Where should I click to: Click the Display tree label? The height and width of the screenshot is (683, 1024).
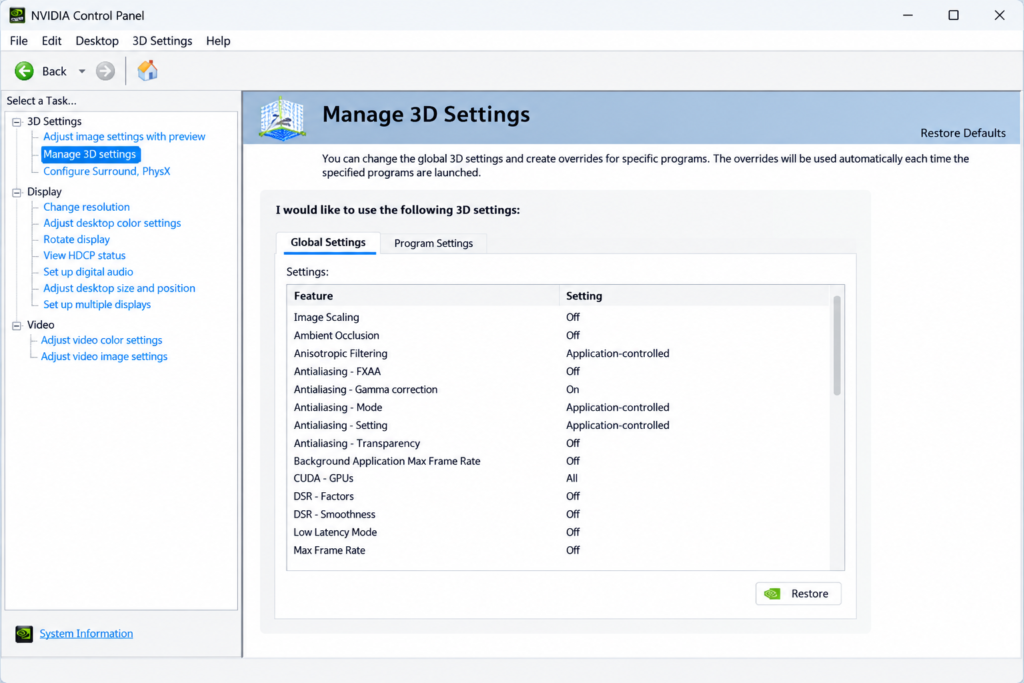pyautogui.click(x=44, y=192)
